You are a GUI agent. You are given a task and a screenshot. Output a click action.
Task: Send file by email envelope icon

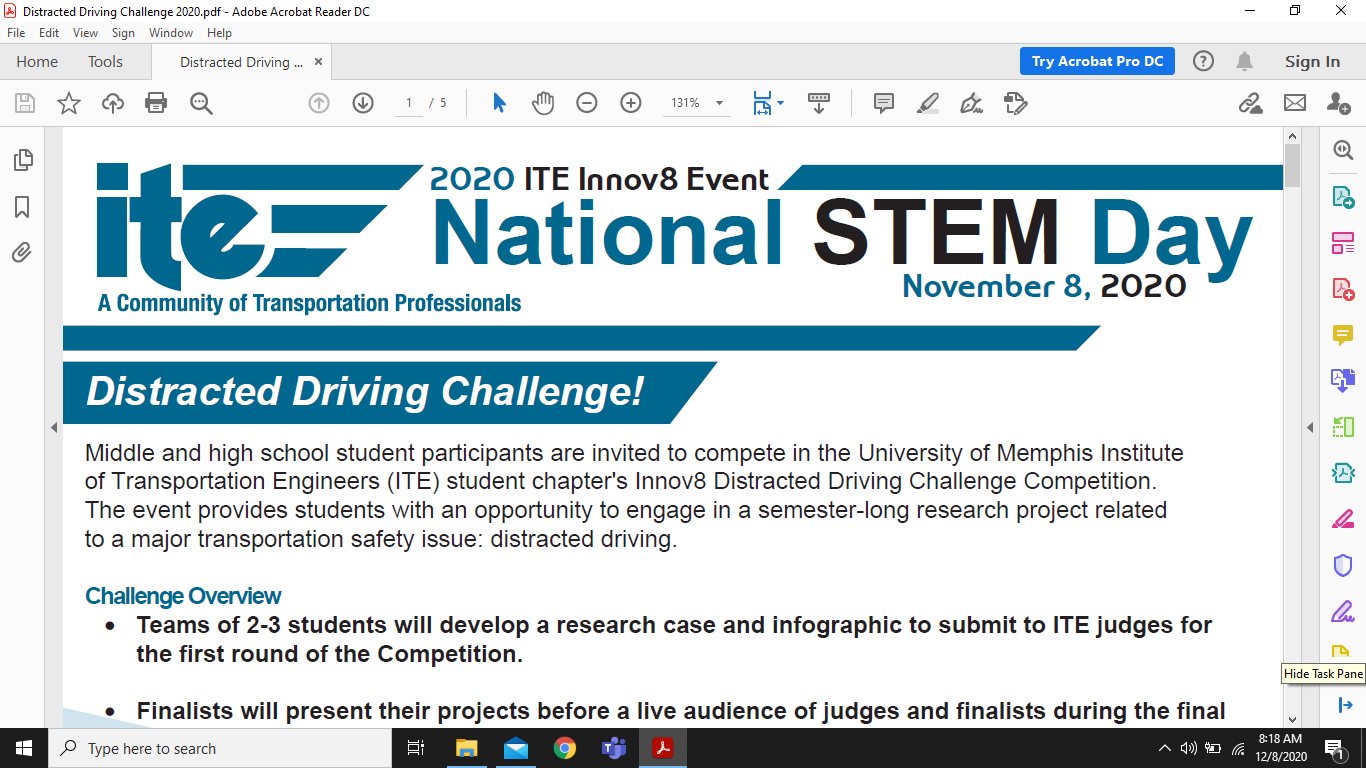click(x=1295, y=103)
